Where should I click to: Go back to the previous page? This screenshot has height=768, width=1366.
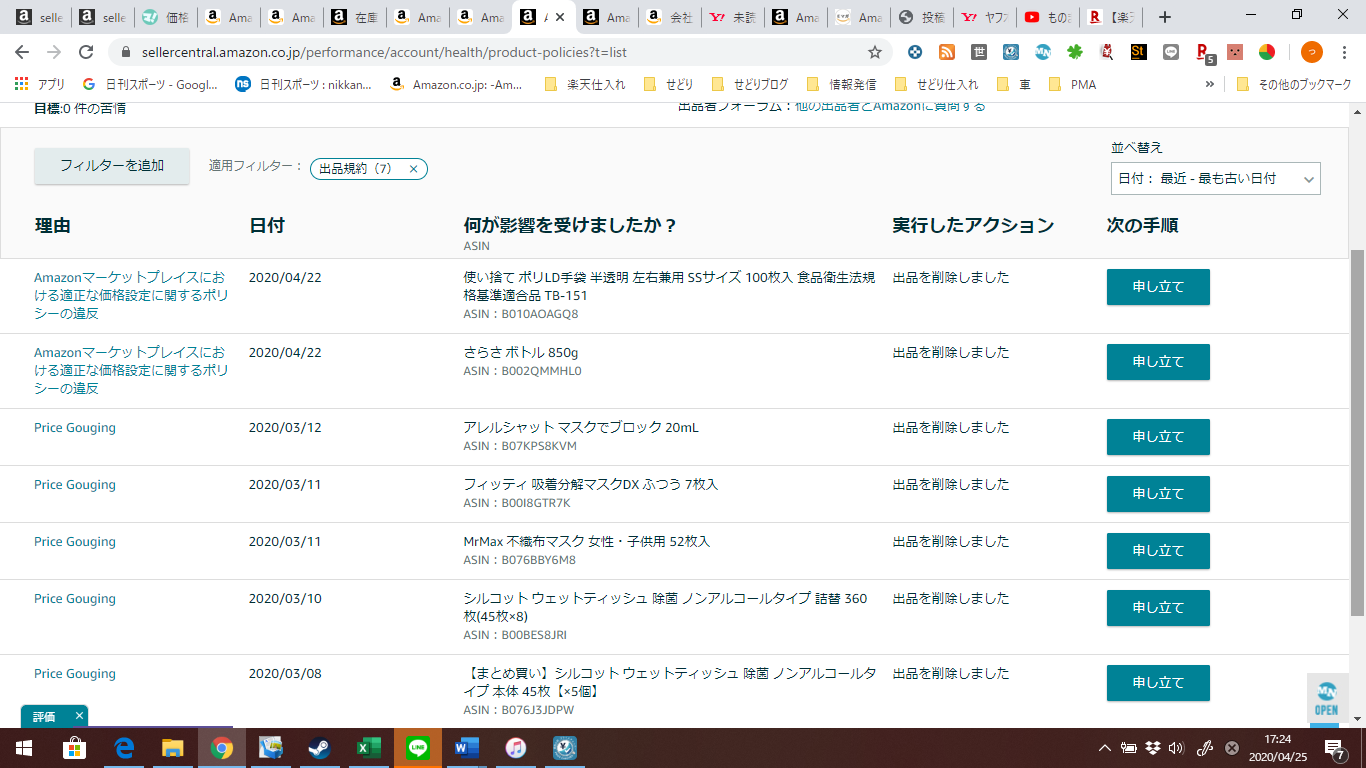coord(23,52)
